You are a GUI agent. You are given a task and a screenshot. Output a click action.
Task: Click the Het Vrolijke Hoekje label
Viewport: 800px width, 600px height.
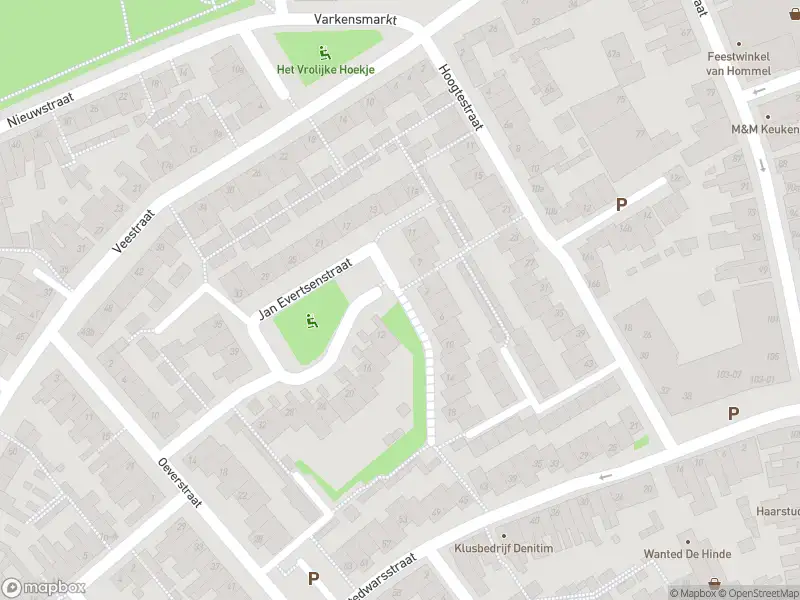pyautogui.click(x=326, y=69)
